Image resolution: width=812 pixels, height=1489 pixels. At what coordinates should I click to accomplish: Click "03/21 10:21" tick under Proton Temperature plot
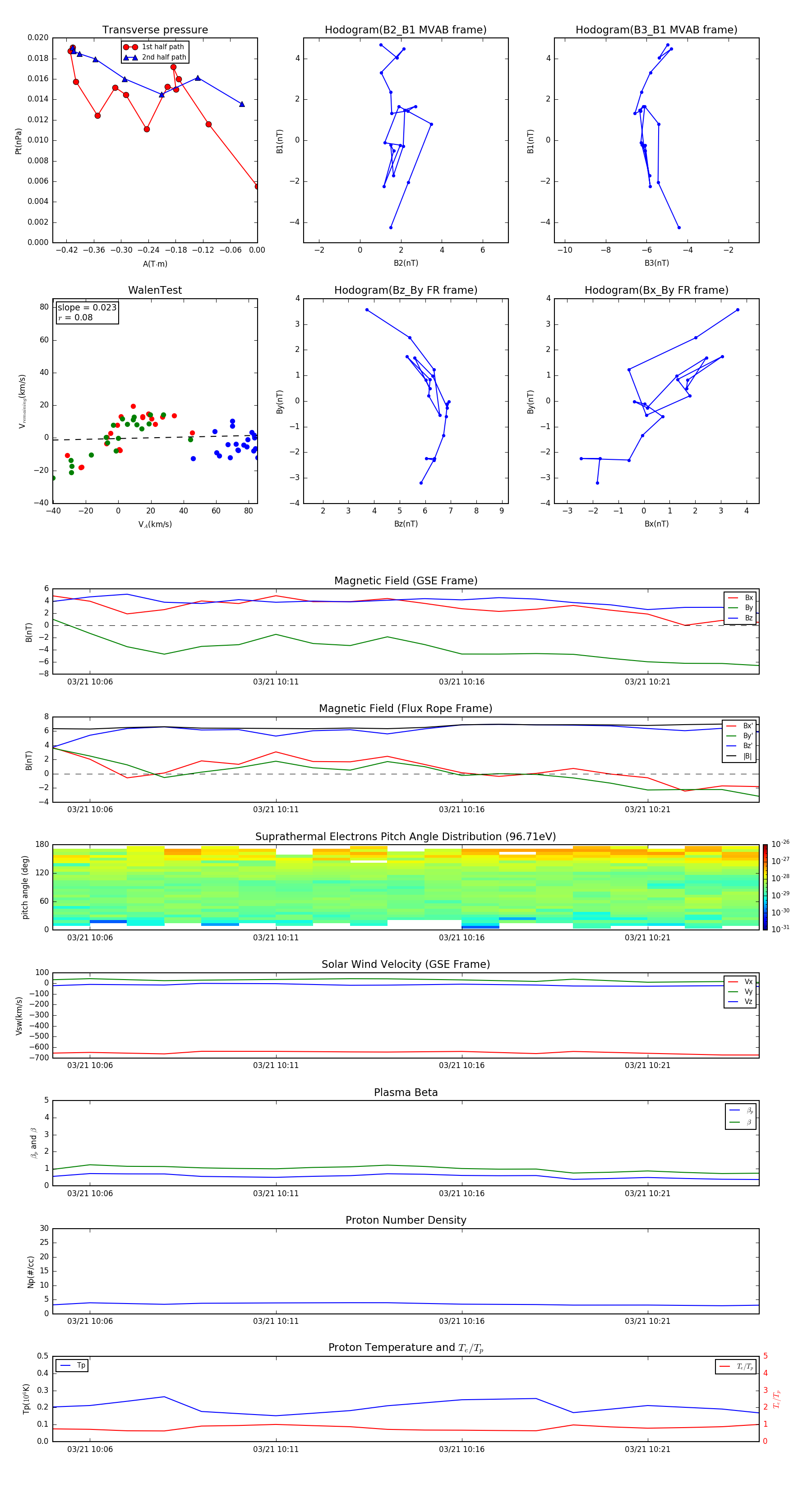point(647,1449)
